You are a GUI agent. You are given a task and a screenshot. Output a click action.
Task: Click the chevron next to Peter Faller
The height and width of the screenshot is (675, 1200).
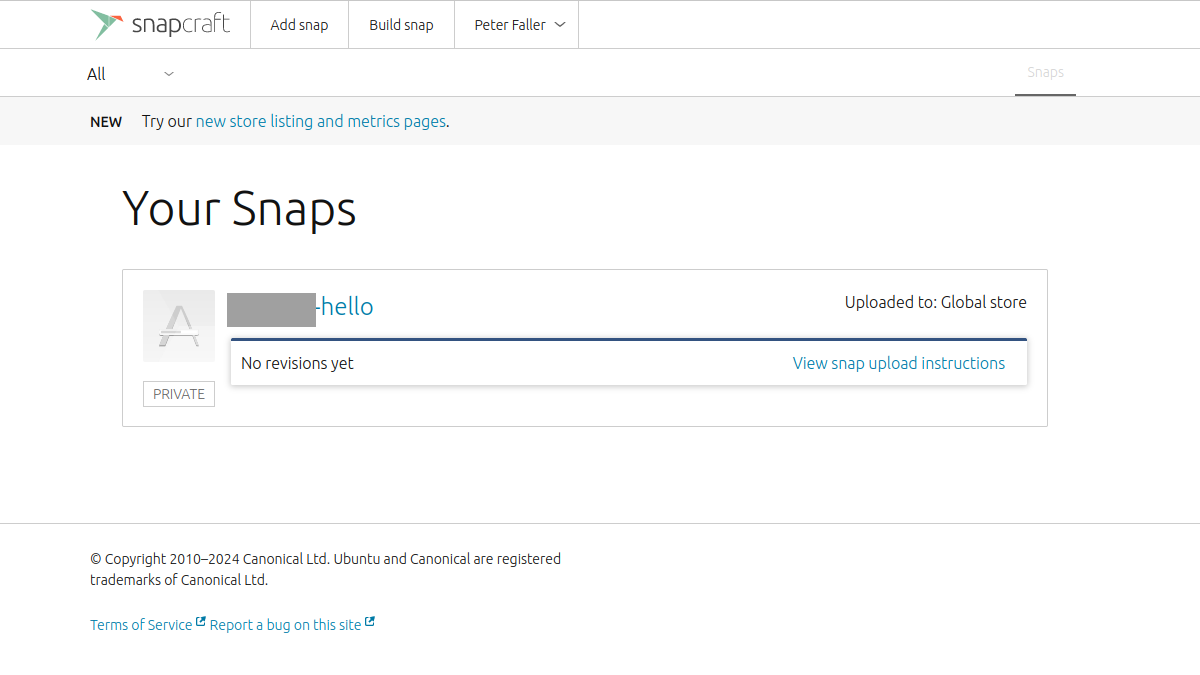(560, 25)
